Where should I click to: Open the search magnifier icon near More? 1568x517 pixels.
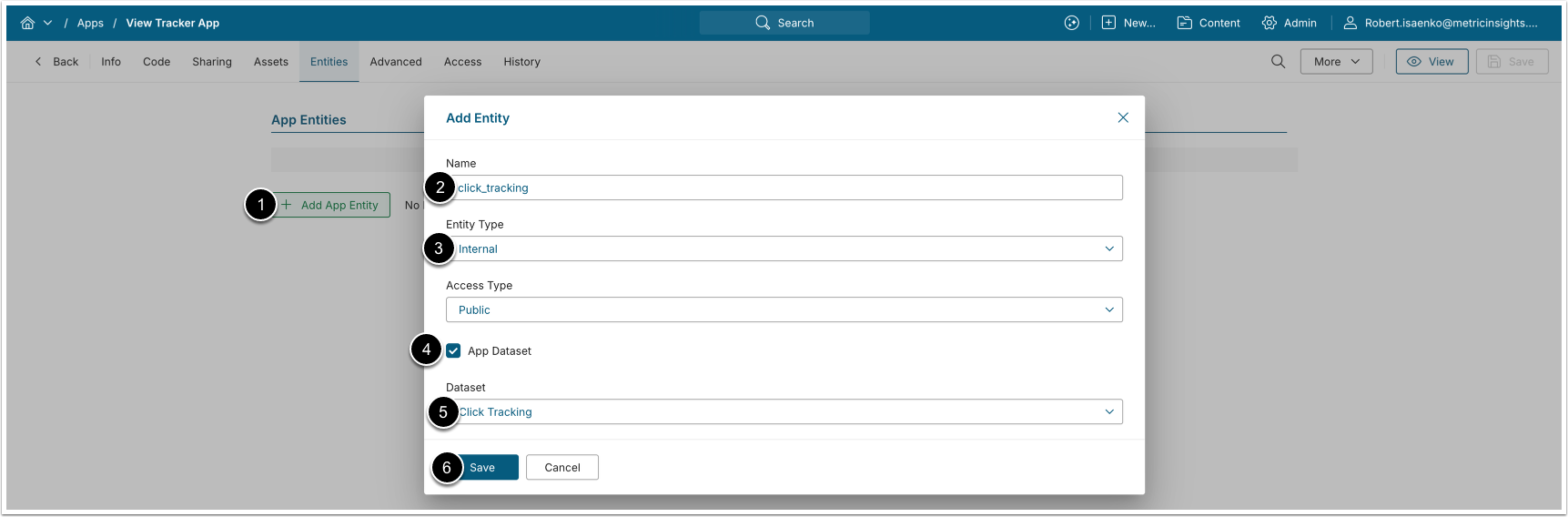(x=1278, y=62)
